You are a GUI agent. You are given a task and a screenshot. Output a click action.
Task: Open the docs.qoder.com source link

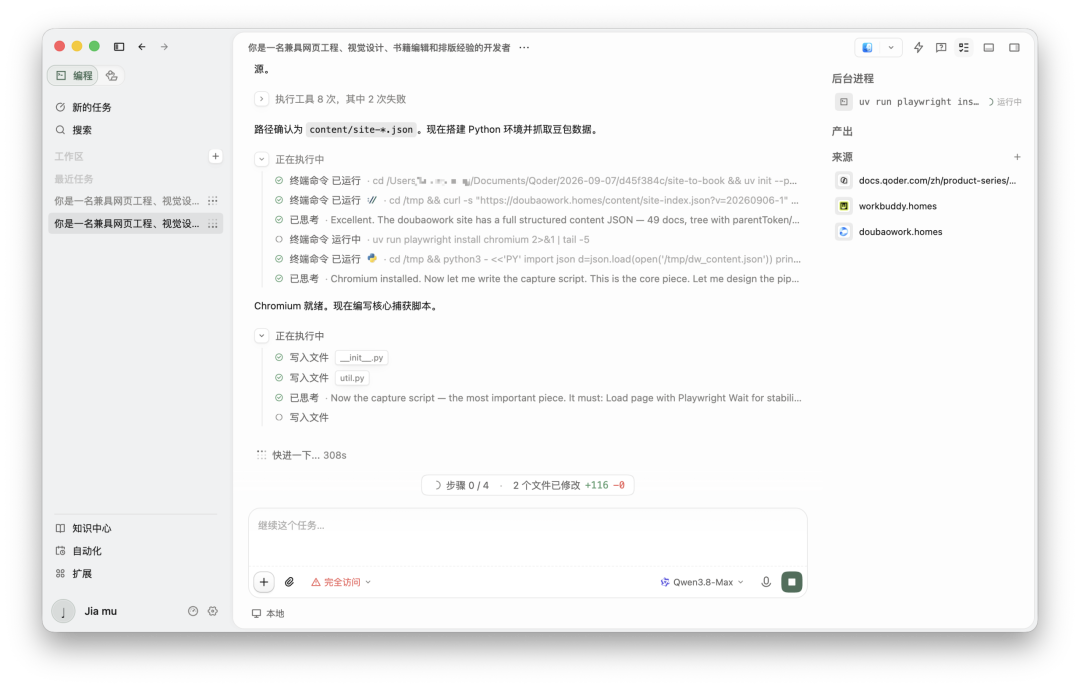coord(928,180)
